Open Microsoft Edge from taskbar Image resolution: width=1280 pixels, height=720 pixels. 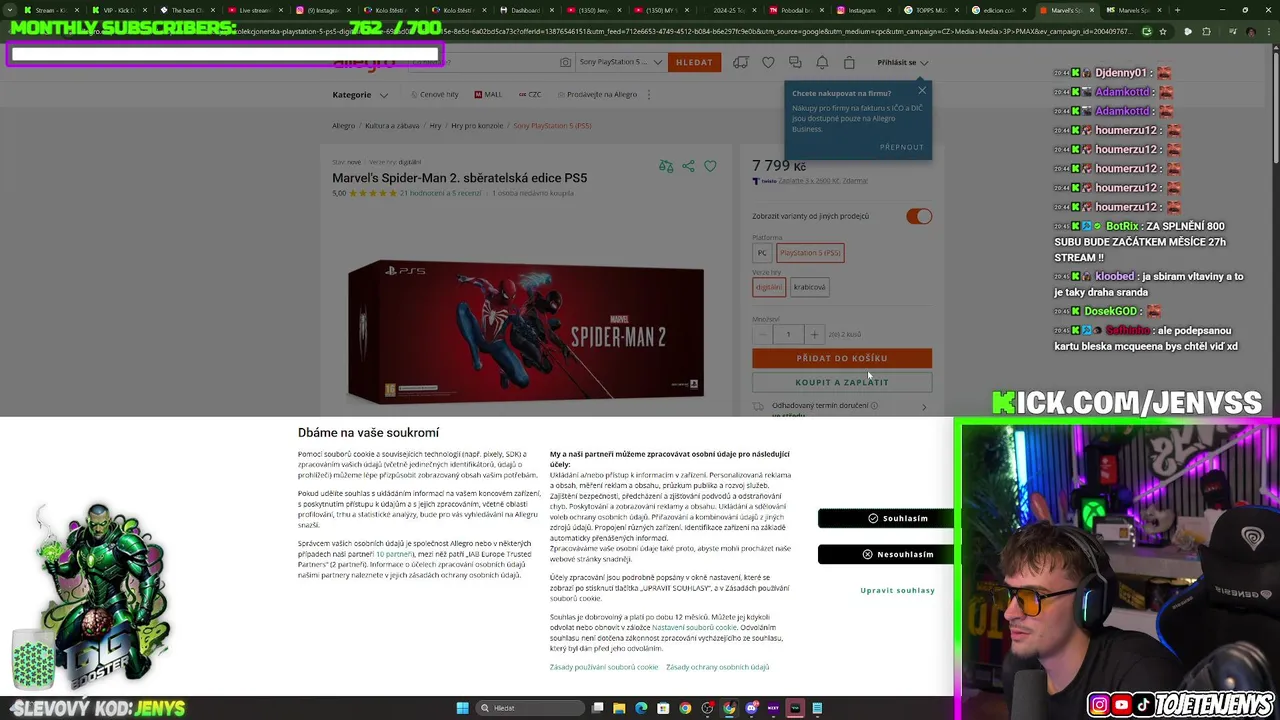tap(641, 708)
